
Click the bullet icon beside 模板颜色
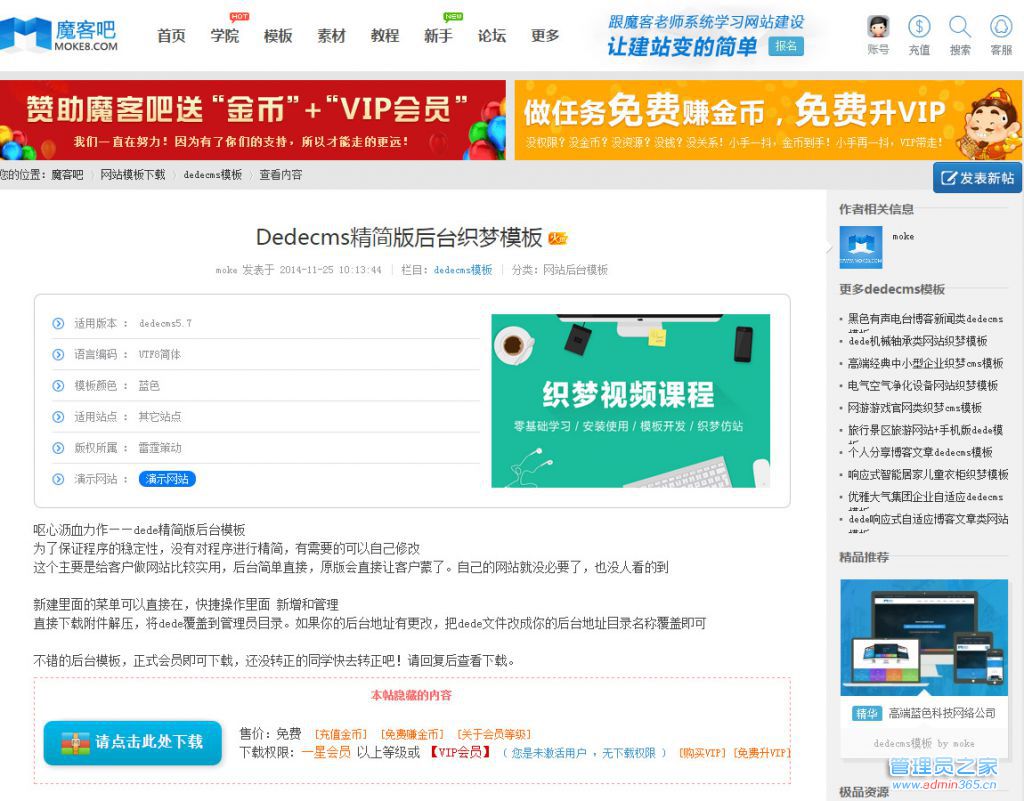[x=58, y=386]
